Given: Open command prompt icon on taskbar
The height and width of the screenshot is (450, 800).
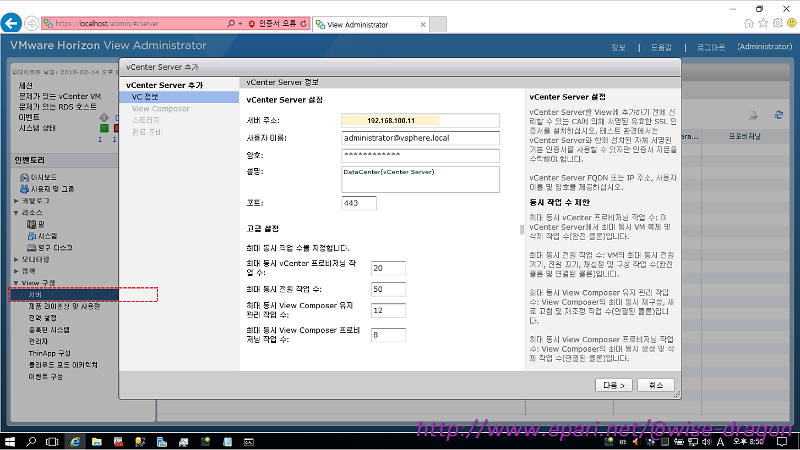Looking at the screenshot, I should (248, 442).
